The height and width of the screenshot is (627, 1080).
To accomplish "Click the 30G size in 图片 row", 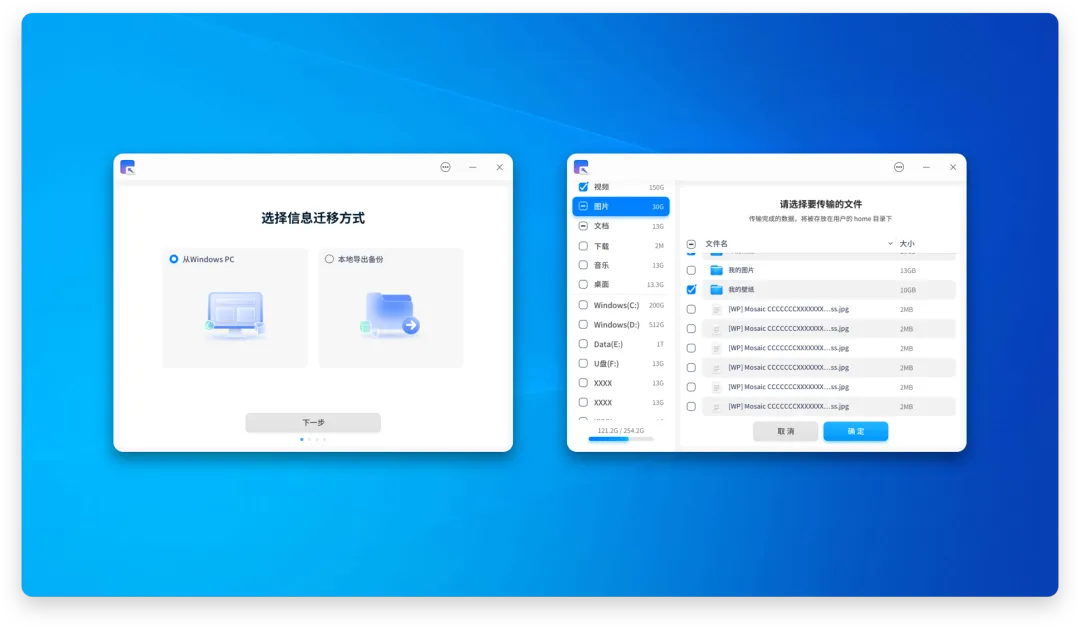I will pyautogui.click(x=658, y=207).
